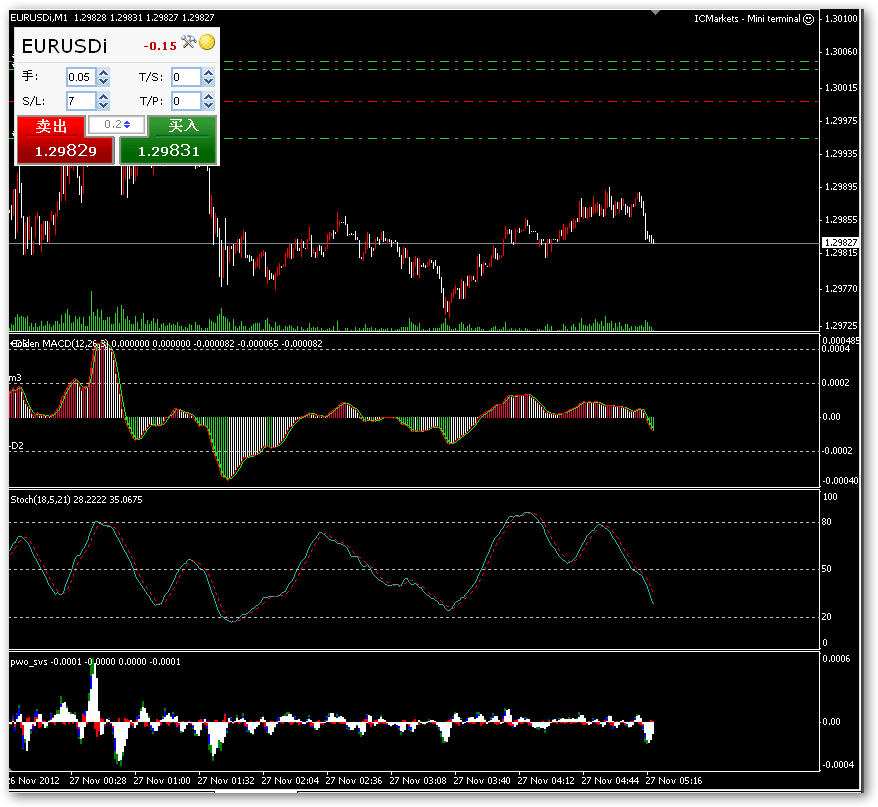878x807 pixels.
Task: Open the Mini terminal settings tools icon
Action: click(189, 42)
